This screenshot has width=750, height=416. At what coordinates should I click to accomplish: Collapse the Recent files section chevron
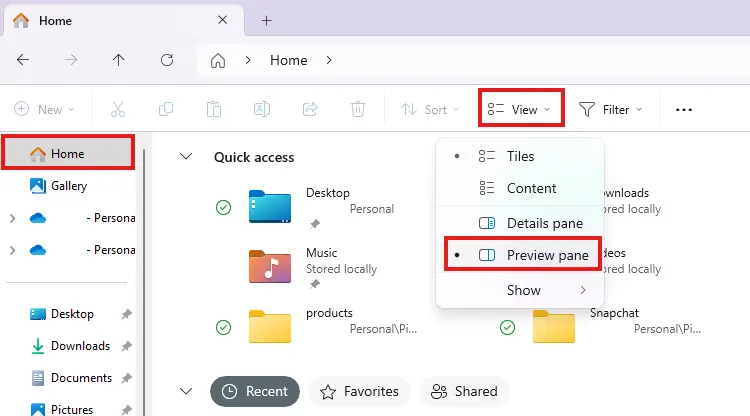coord(186,391)
